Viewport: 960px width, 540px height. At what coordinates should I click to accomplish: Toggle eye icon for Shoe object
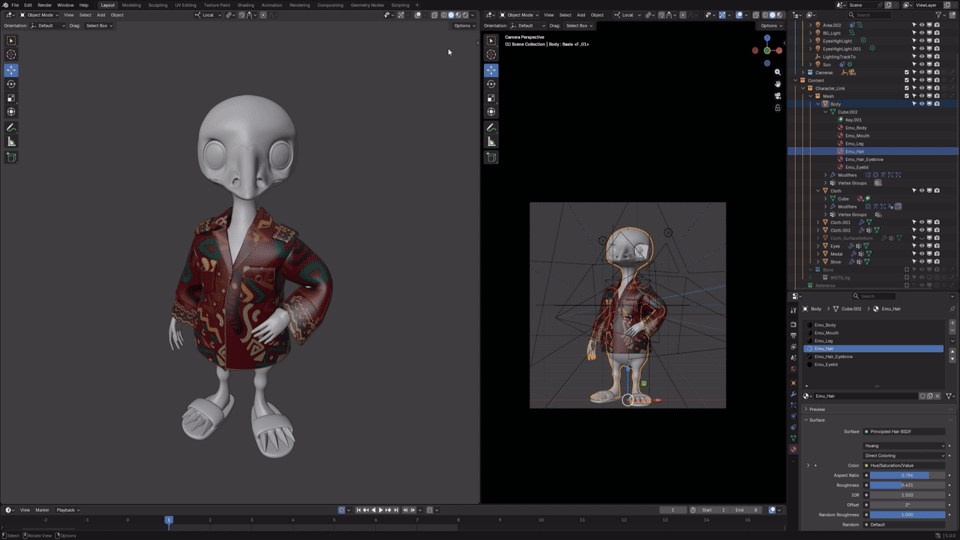(921, 261)
